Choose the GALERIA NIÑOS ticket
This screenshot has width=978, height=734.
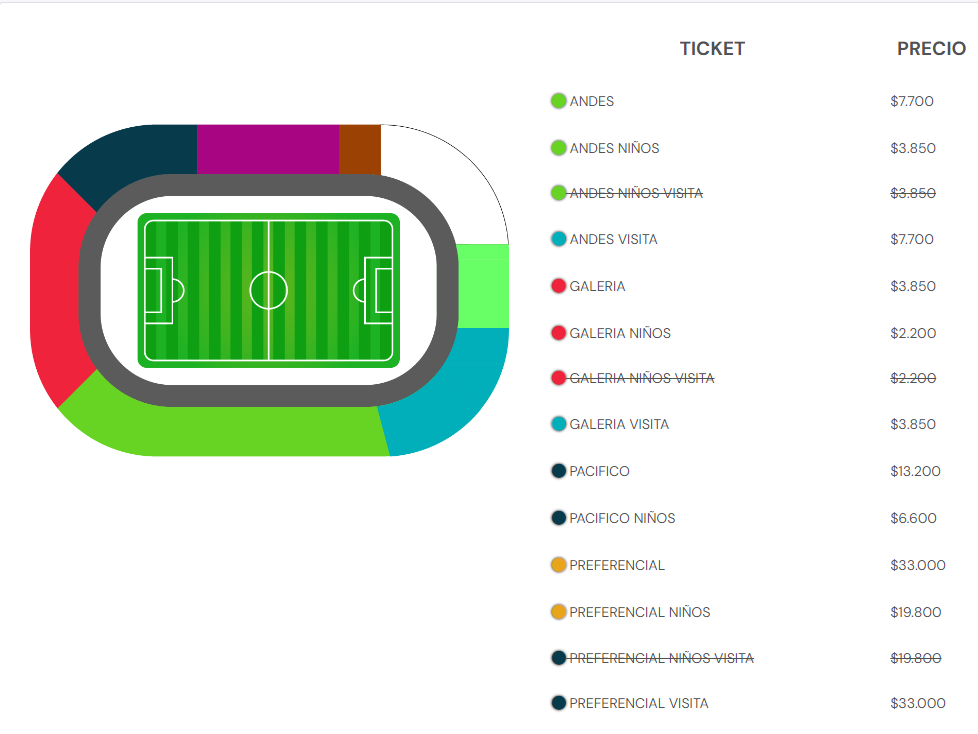(620, 333)
